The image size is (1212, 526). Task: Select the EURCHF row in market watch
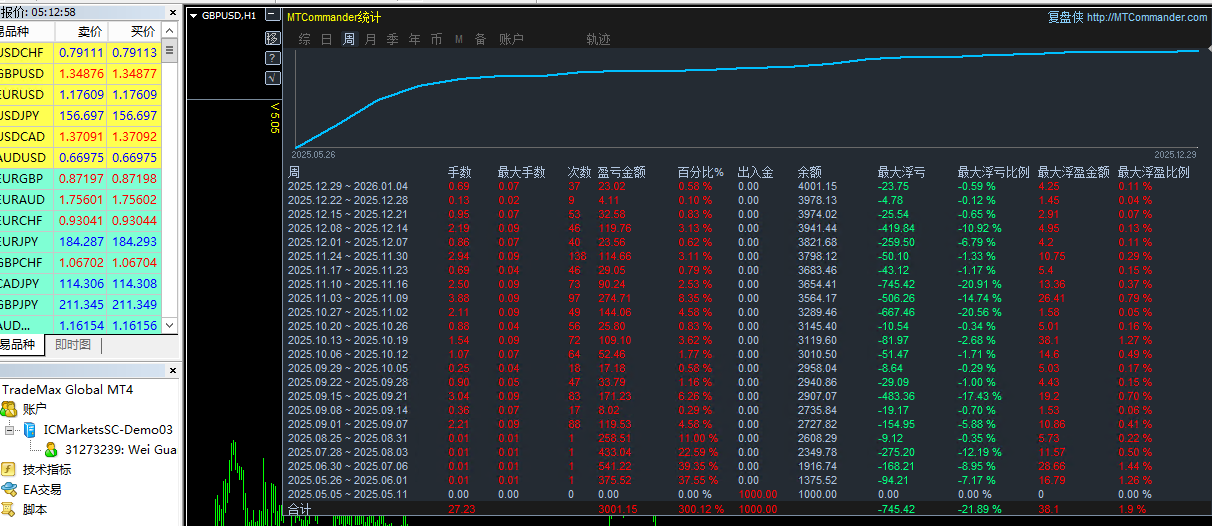pyautogui.click(x=80, y=221)
